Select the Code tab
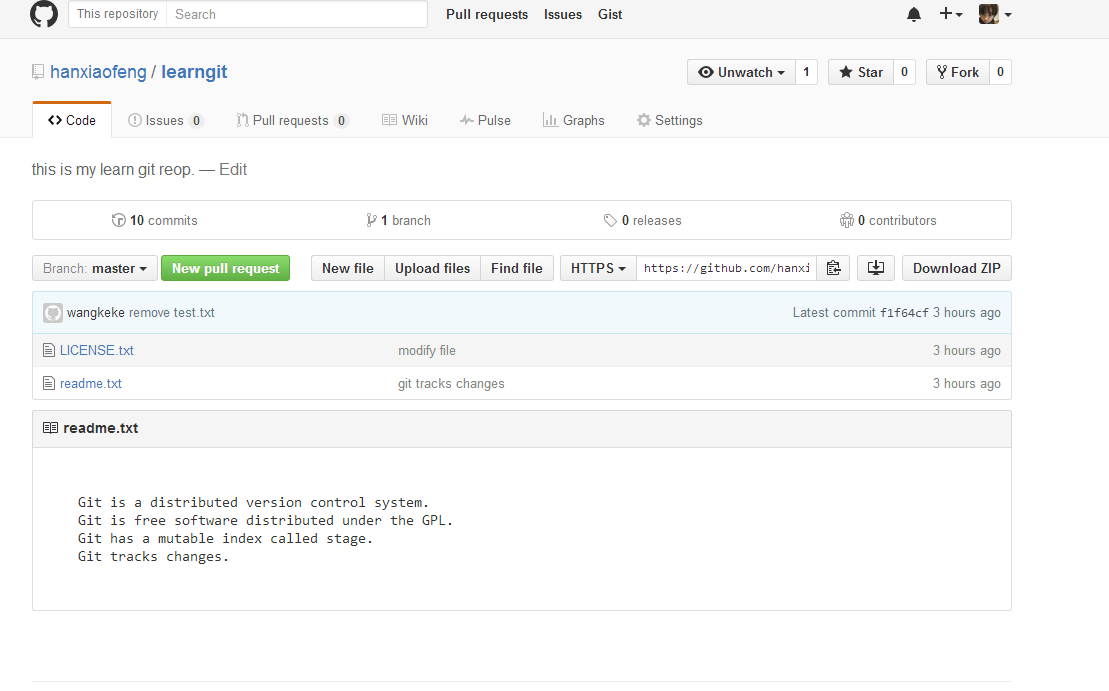This screenshot has width=1109, height=691. (x=71, y=120)
